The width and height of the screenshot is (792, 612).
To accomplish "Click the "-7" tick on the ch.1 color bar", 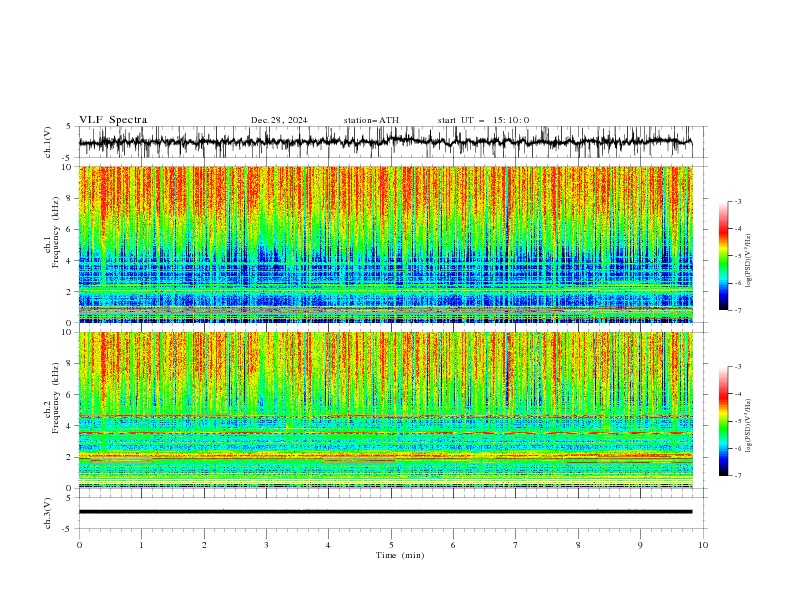I will coord(738,310).
